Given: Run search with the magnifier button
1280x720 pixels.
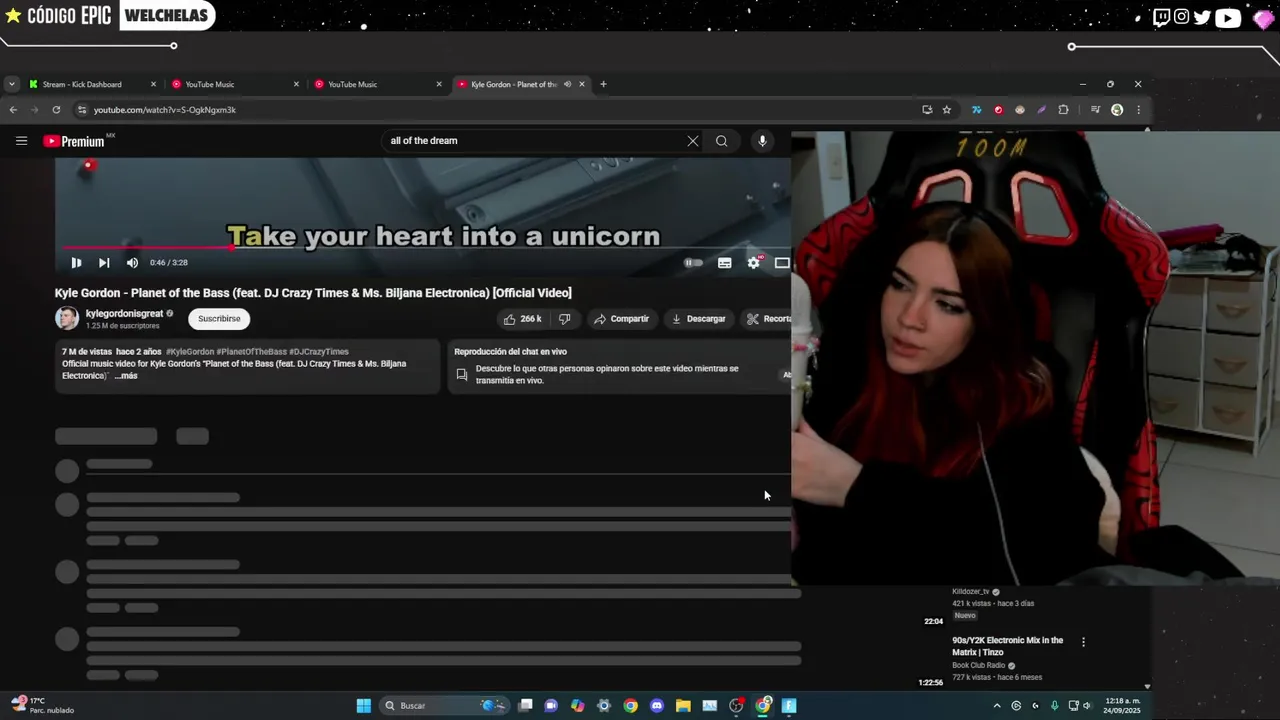Looking at the screenshot, I should coord(721,141).
